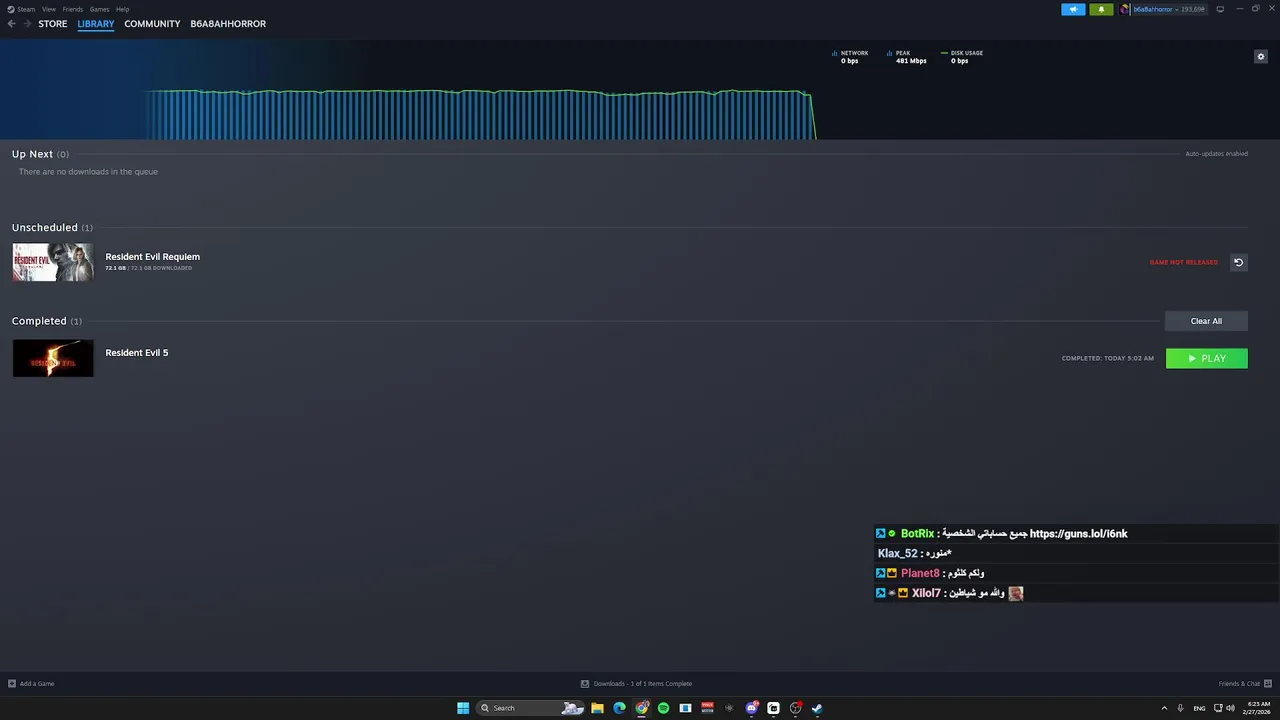Open Chrome from taskbar

coord(642,708)
